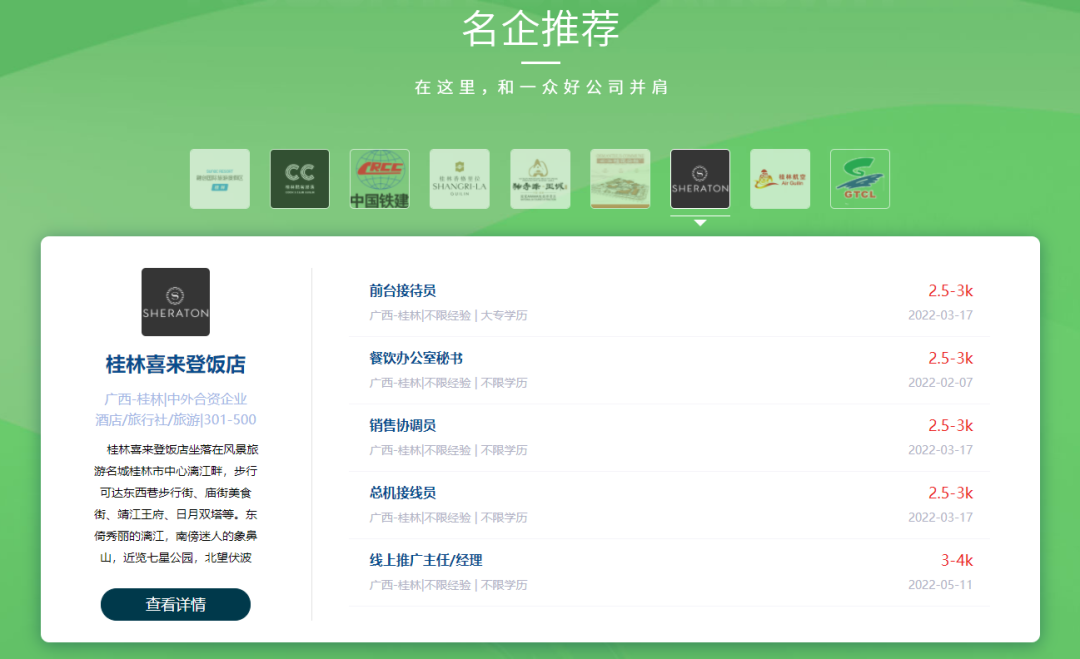Open the 桂林喜来登饭店 company name link
This screenshot has width=1080, height=659.
[176, 364]
